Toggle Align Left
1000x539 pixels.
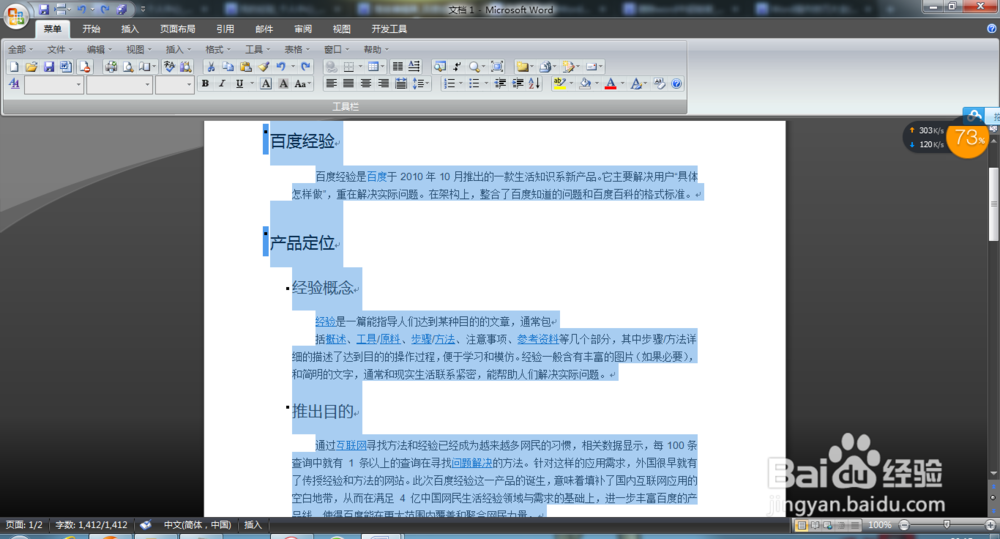pyautogui.click(x=331, y=84)
